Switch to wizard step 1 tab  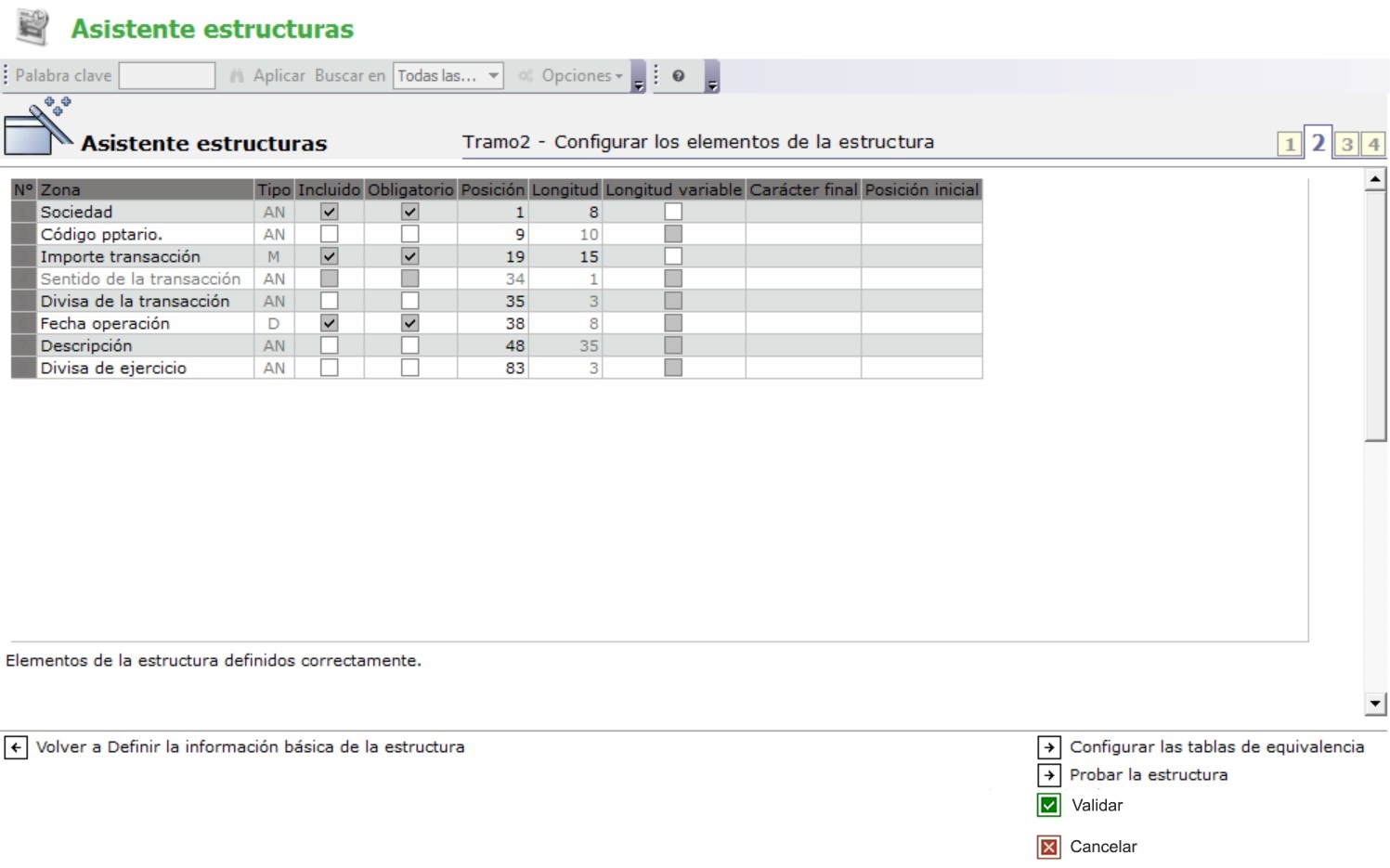(x=1289, y=144)
